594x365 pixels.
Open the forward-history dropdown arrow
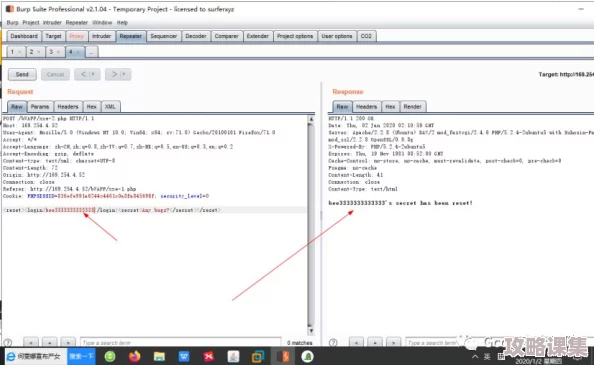pos(124,74)
